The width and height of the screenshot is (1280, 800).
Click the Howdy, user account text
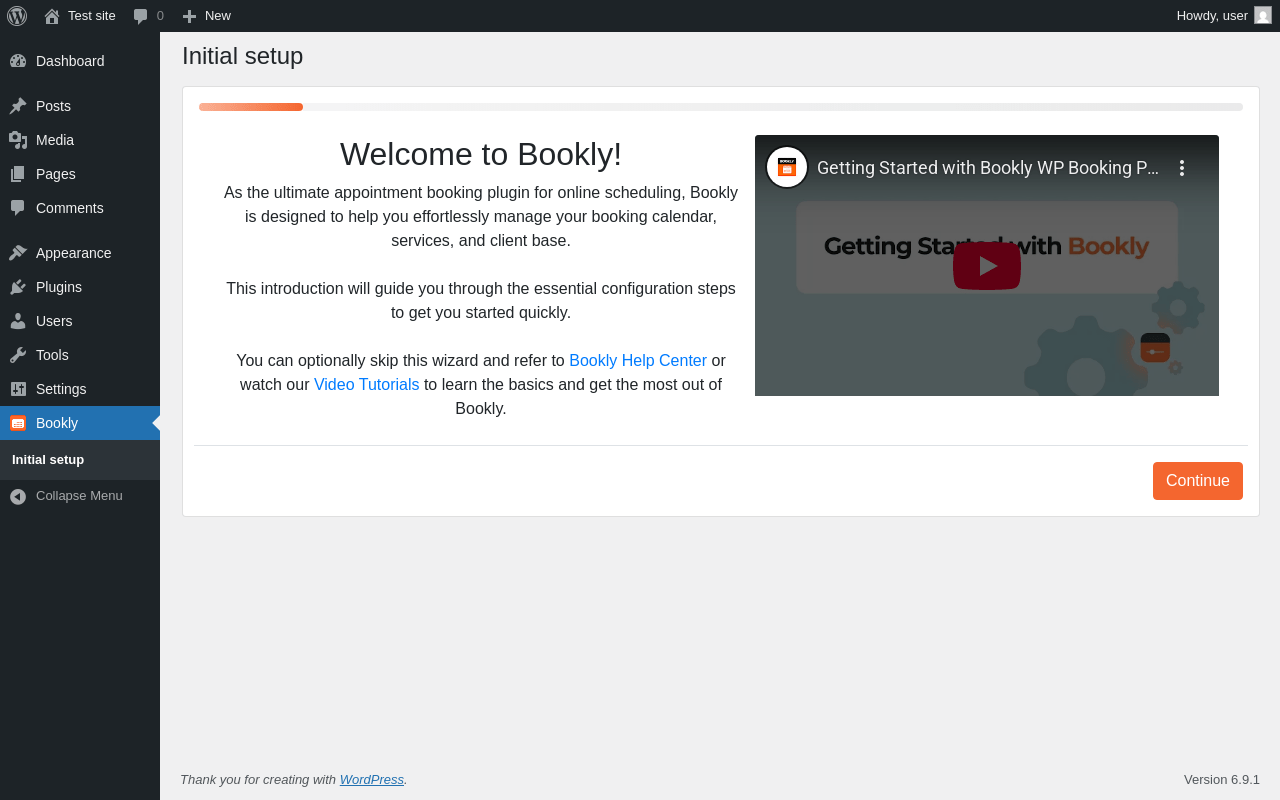(1212, 16)
